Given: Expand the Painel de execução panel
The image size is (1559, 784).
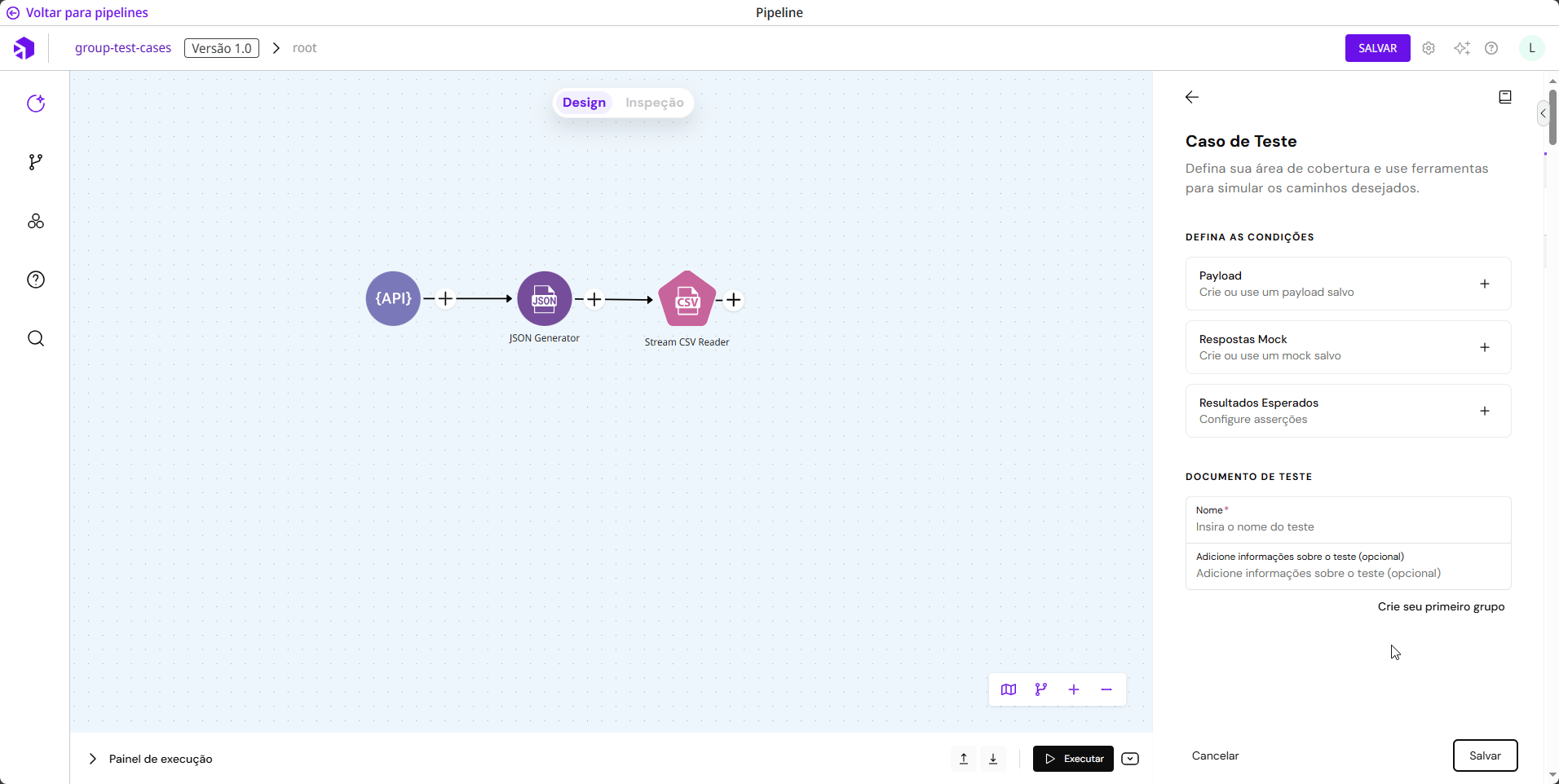Looking at the screenshot, I should [x=93, y=759].
